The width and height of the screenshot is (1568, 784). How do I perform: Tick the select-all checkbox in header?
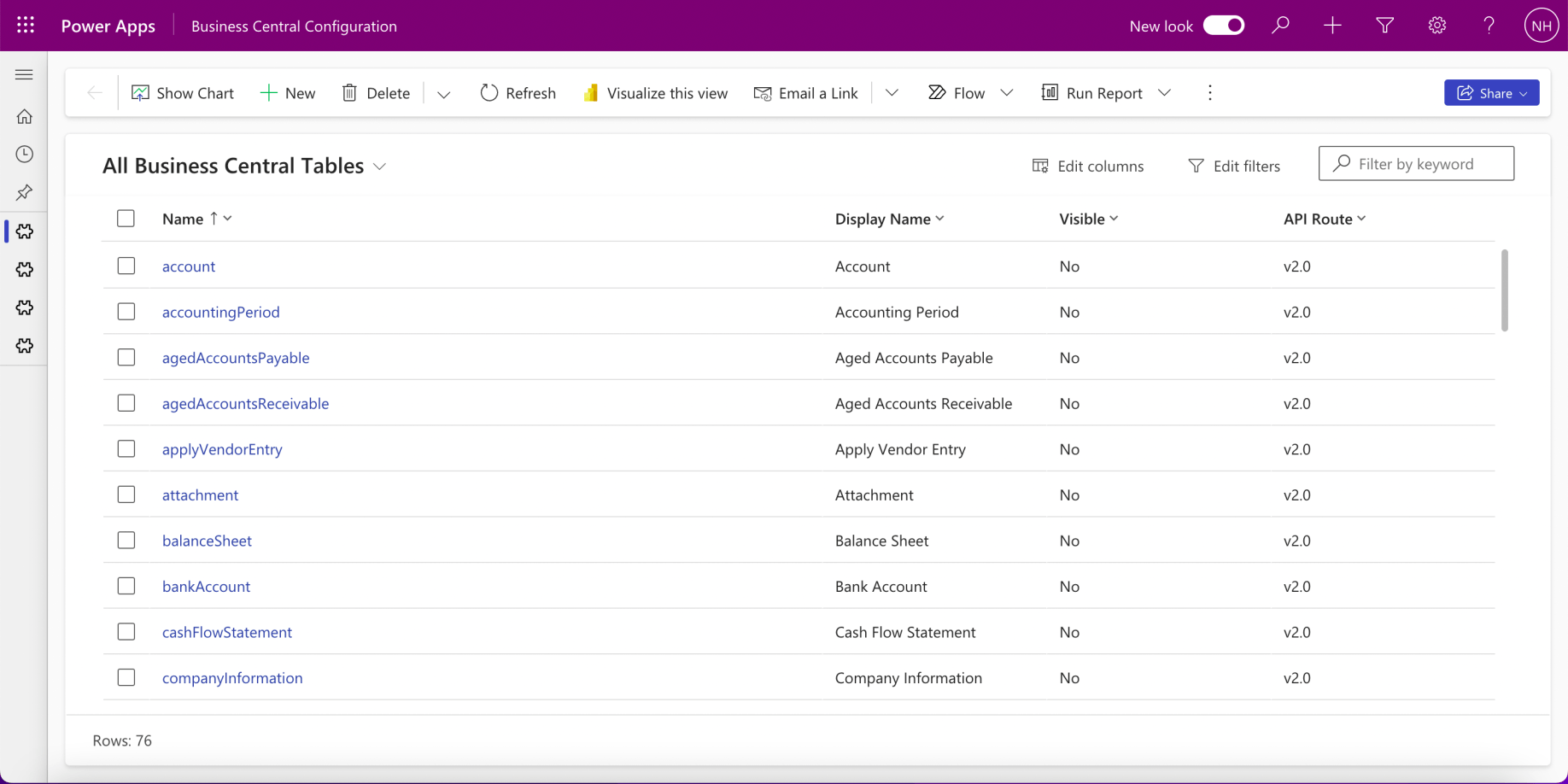pos(126,219)
